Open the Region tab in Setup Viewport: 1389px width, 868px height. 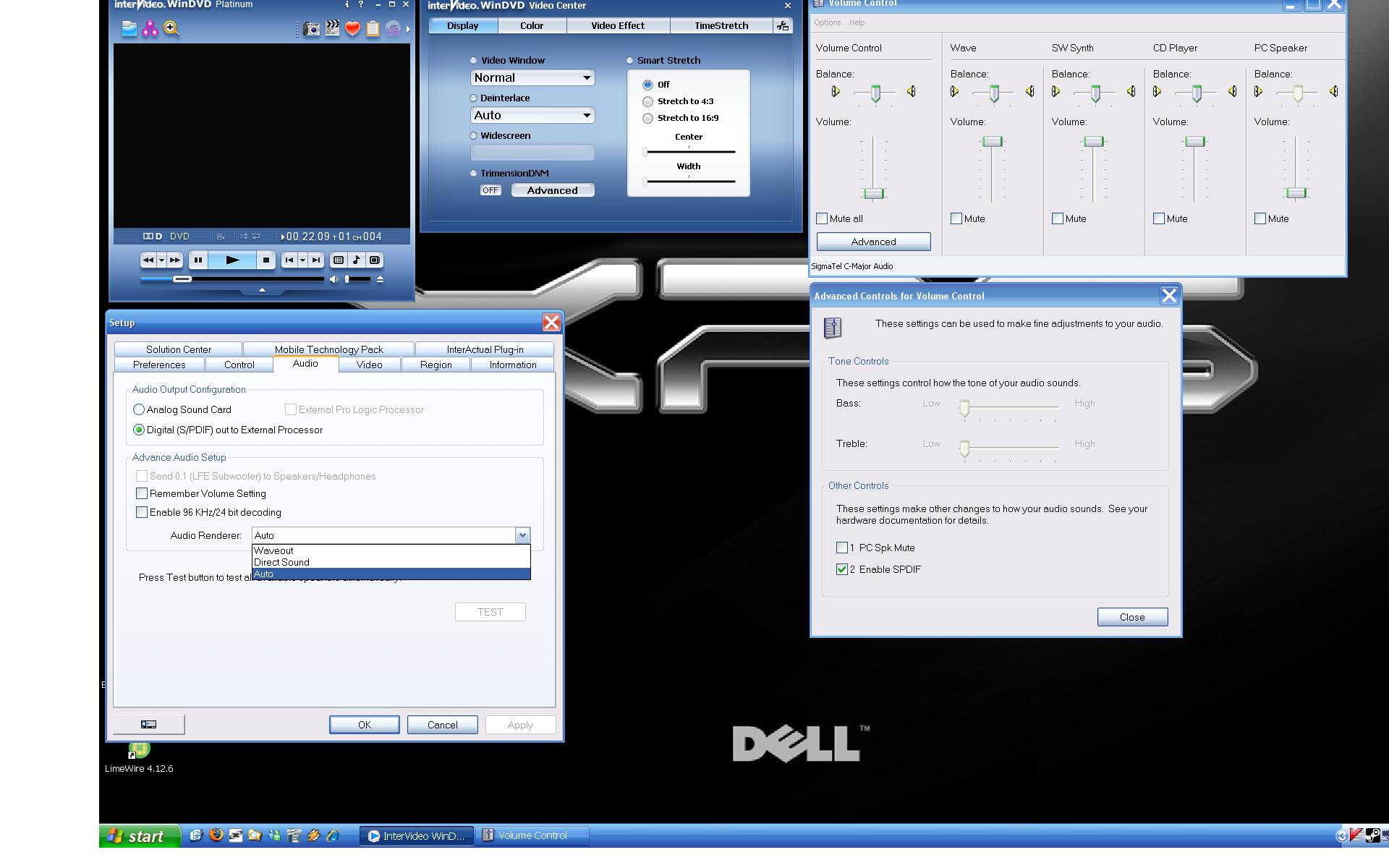click(436, 365)
